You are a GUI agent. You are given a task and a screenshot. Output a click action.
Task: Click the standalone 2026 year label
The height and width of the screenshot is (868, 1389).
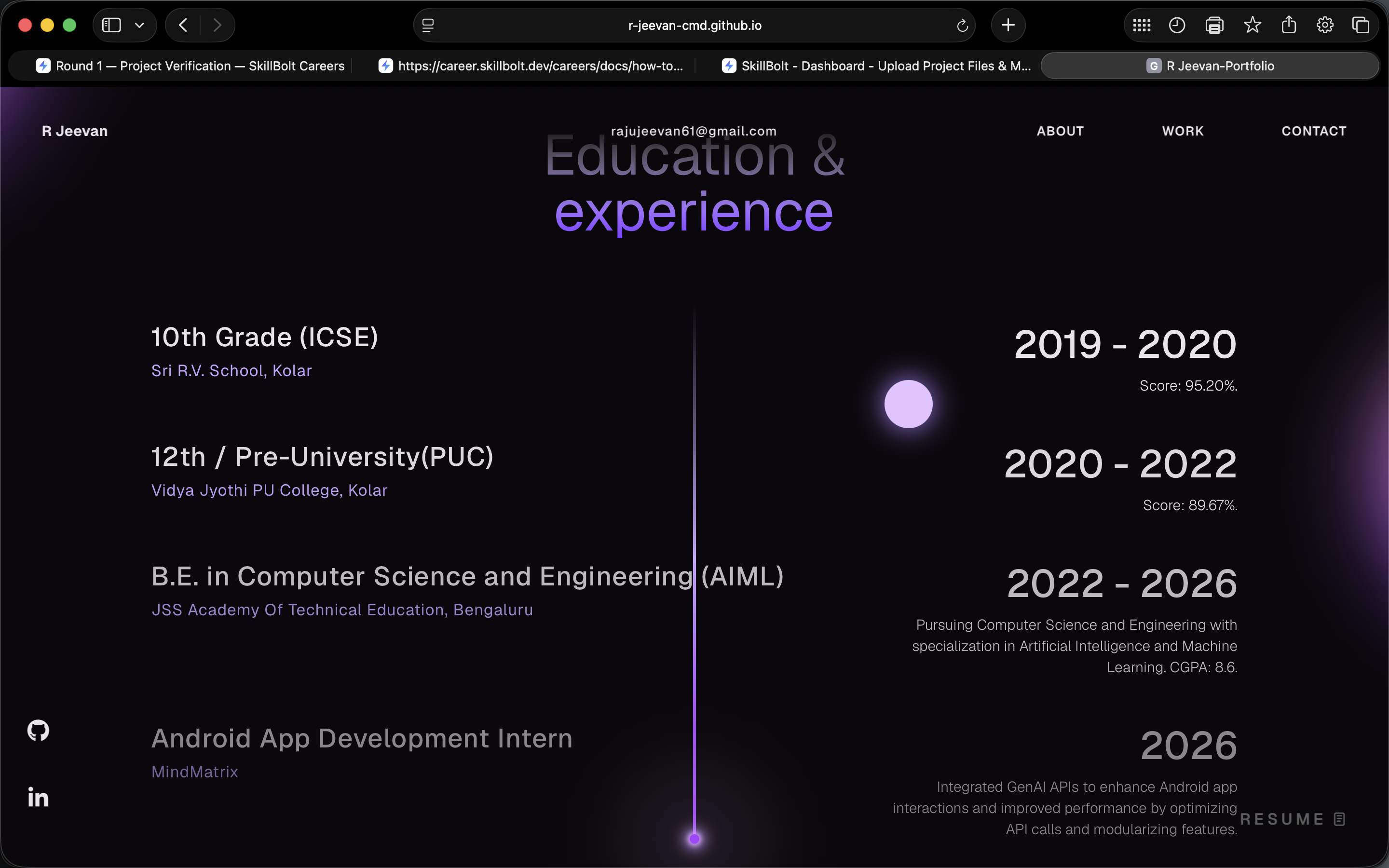click(1189, 745)
